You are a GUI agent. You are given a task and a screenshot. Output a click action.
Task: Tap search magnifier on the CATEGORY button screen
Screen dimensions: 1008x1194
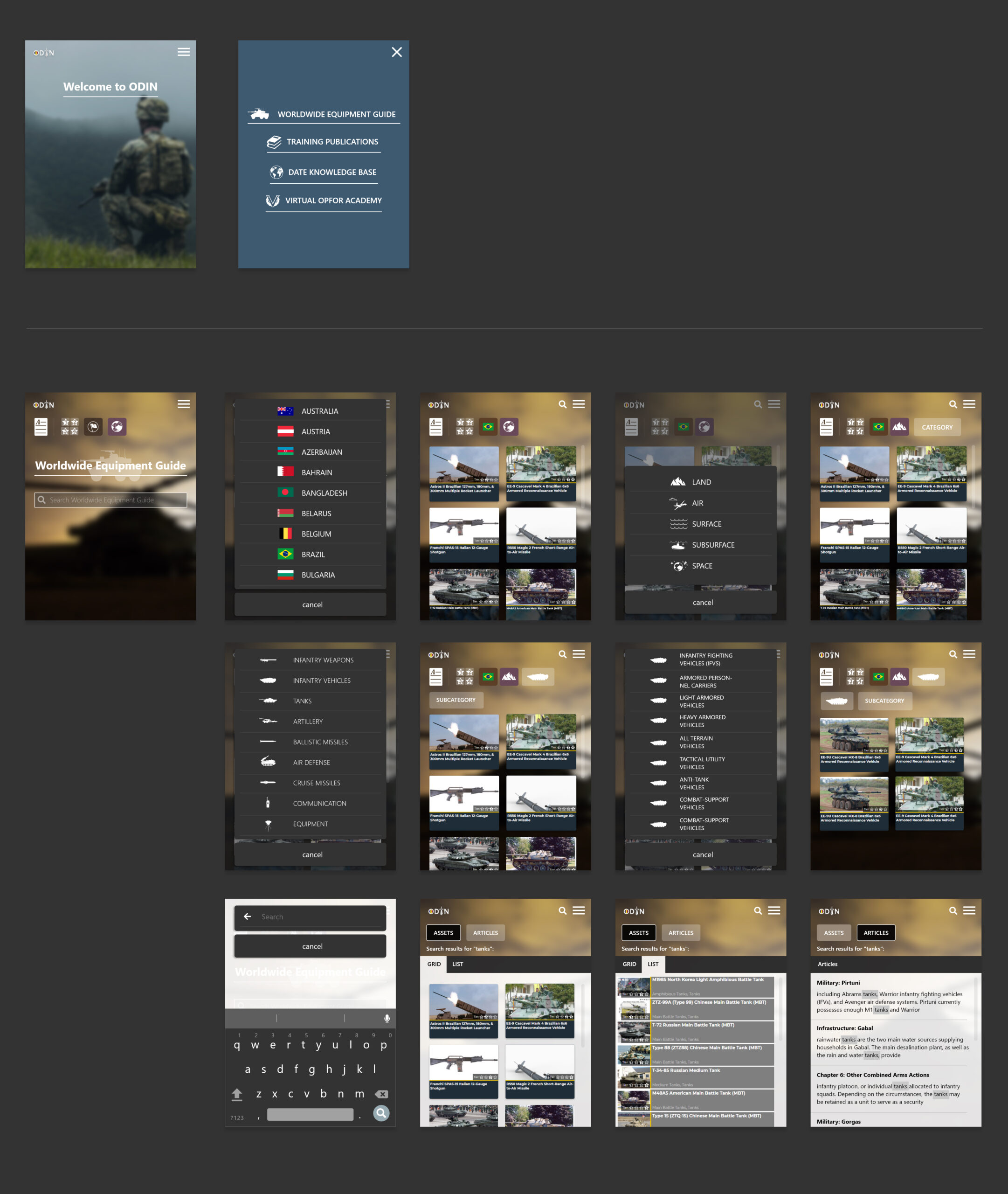[x=953, y=404]
